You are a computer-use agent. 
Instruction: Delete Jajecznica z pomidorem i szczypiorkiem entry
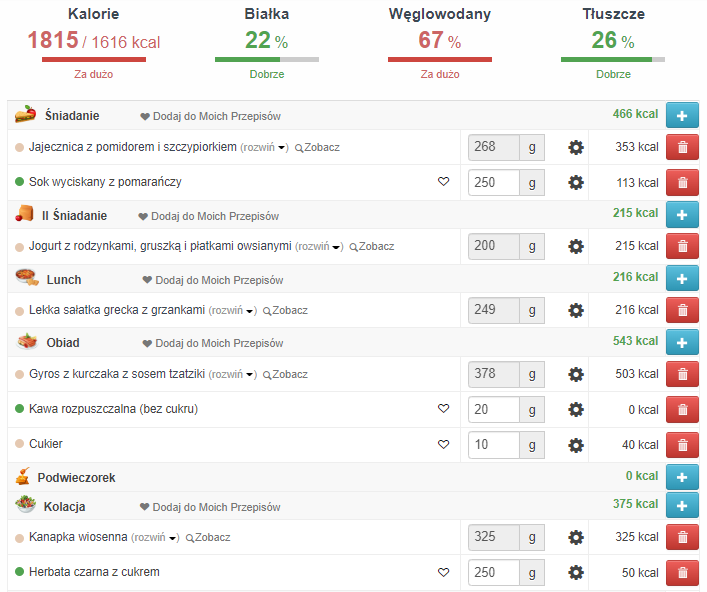[682, 148]
